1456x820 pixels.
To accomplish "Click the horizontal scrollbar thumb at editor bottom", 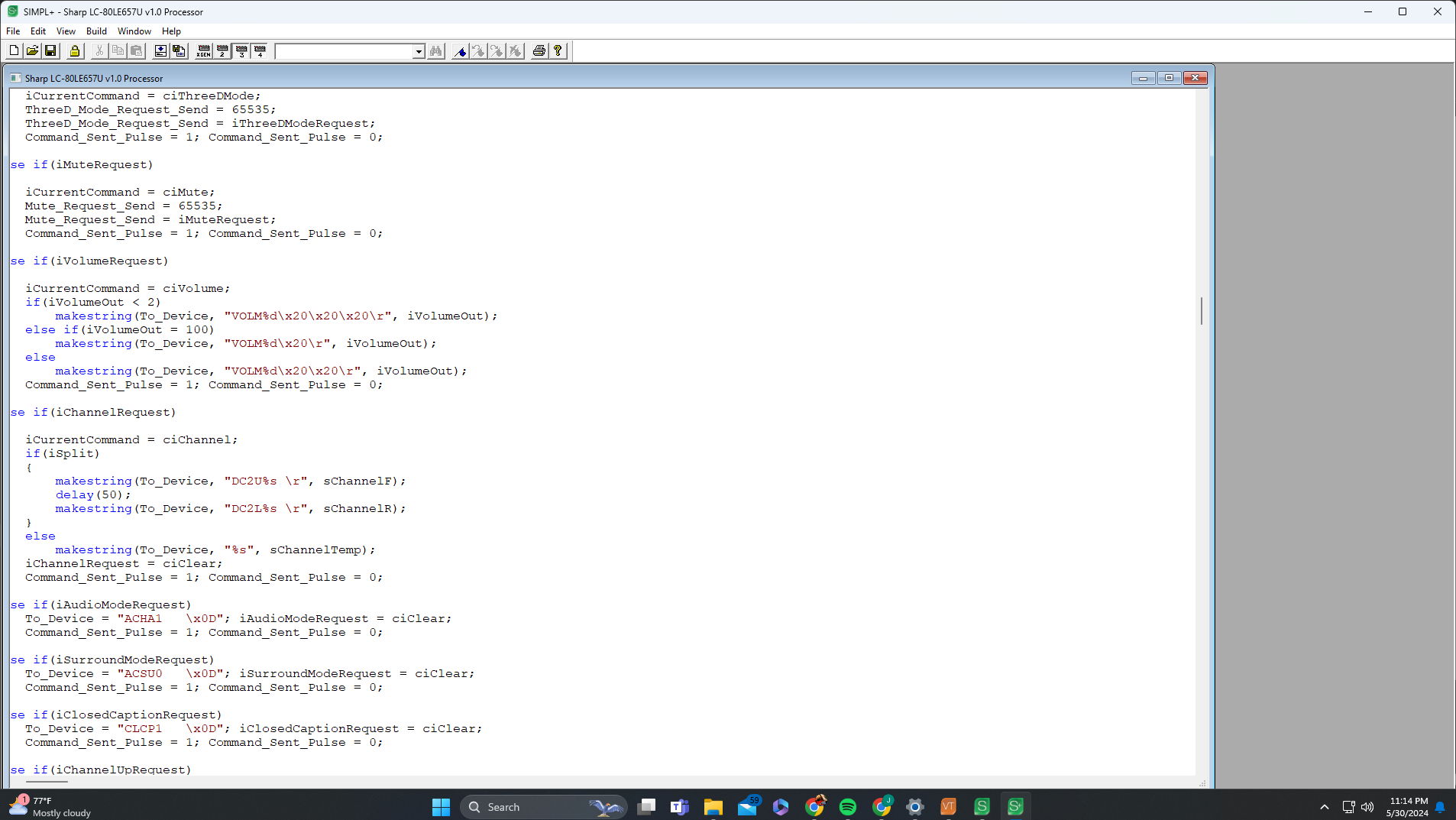I will point(47,782).
